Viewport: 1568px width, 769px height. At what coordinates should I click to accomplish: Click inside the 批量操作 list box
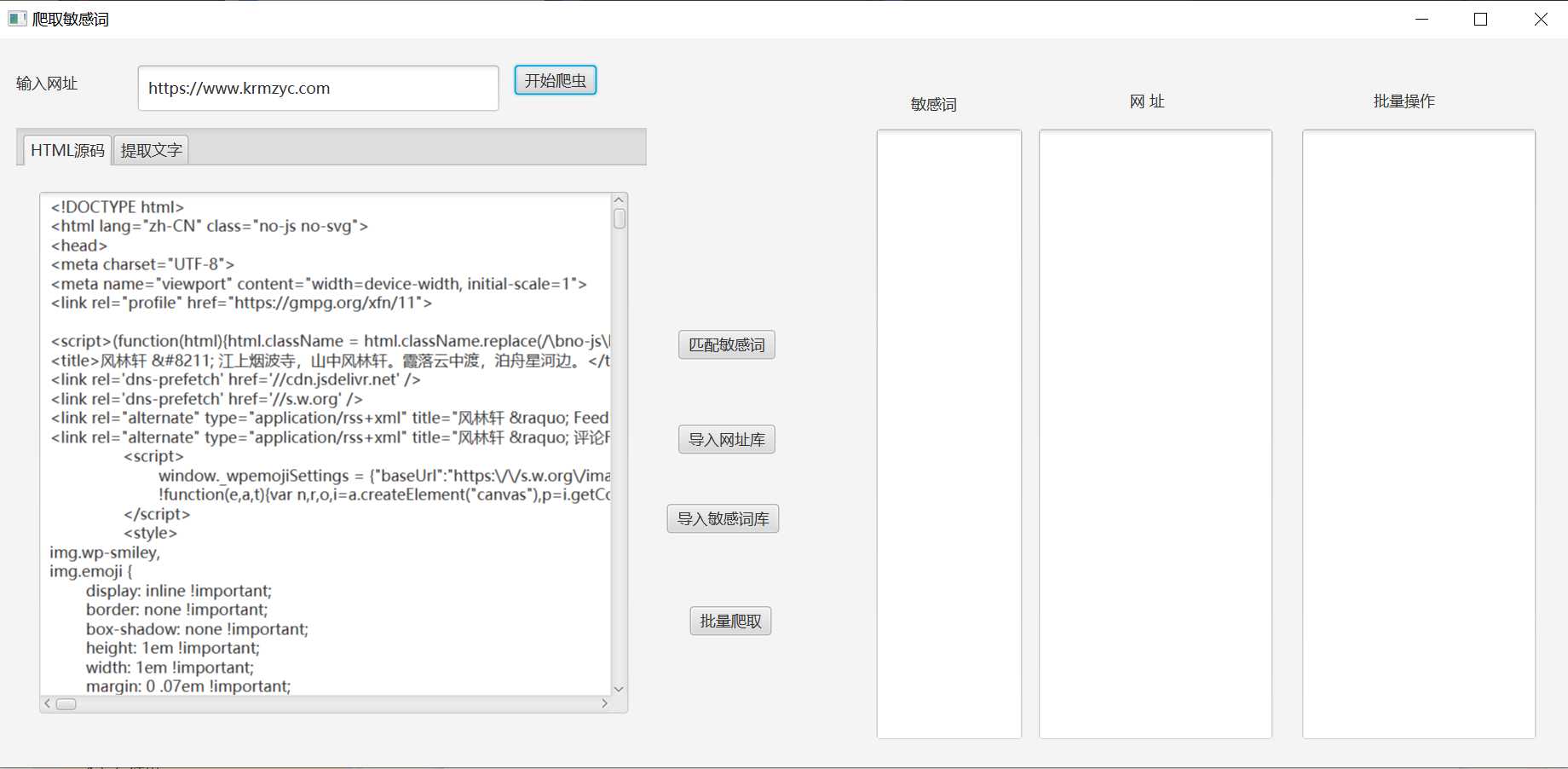[1418, 434]
